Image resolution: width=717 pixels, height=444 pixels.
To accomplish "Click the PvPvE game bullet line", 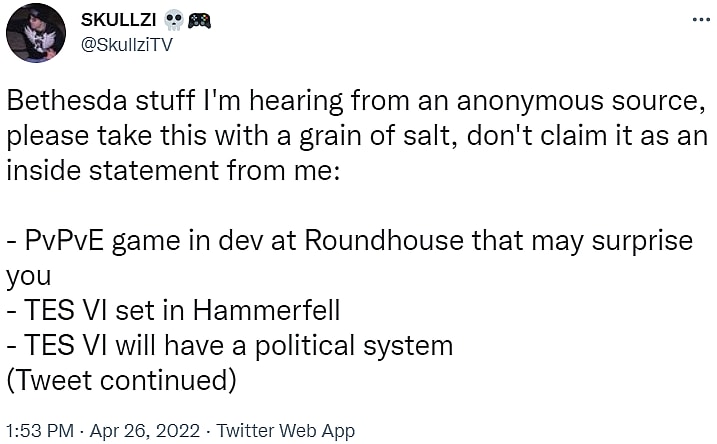I will pyautogui.click(x=352, y=241).
